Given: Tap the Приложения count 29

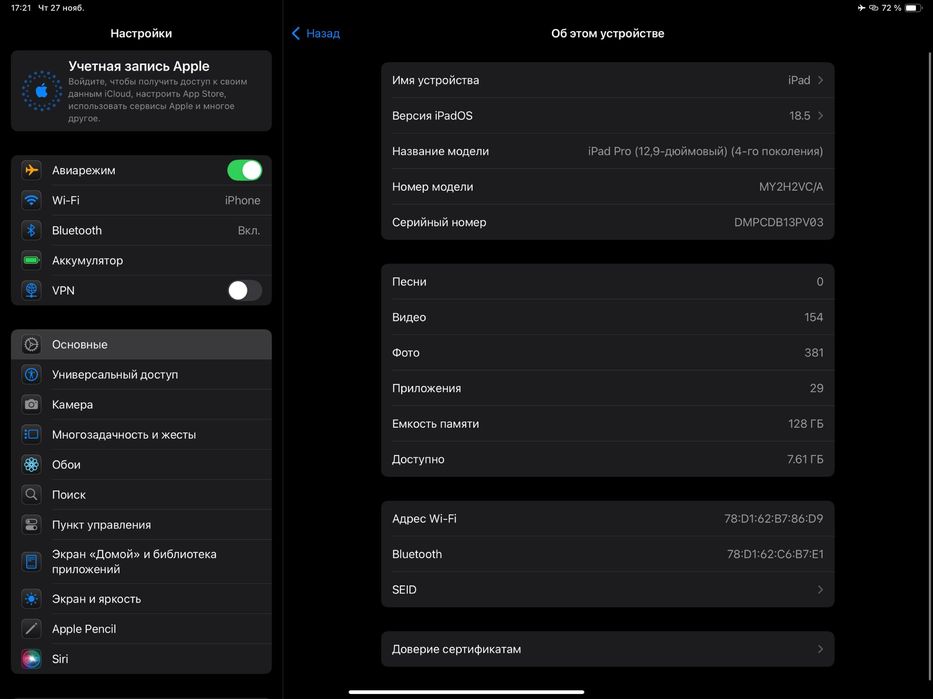Looking at the screenshot, I should [816, 388].
